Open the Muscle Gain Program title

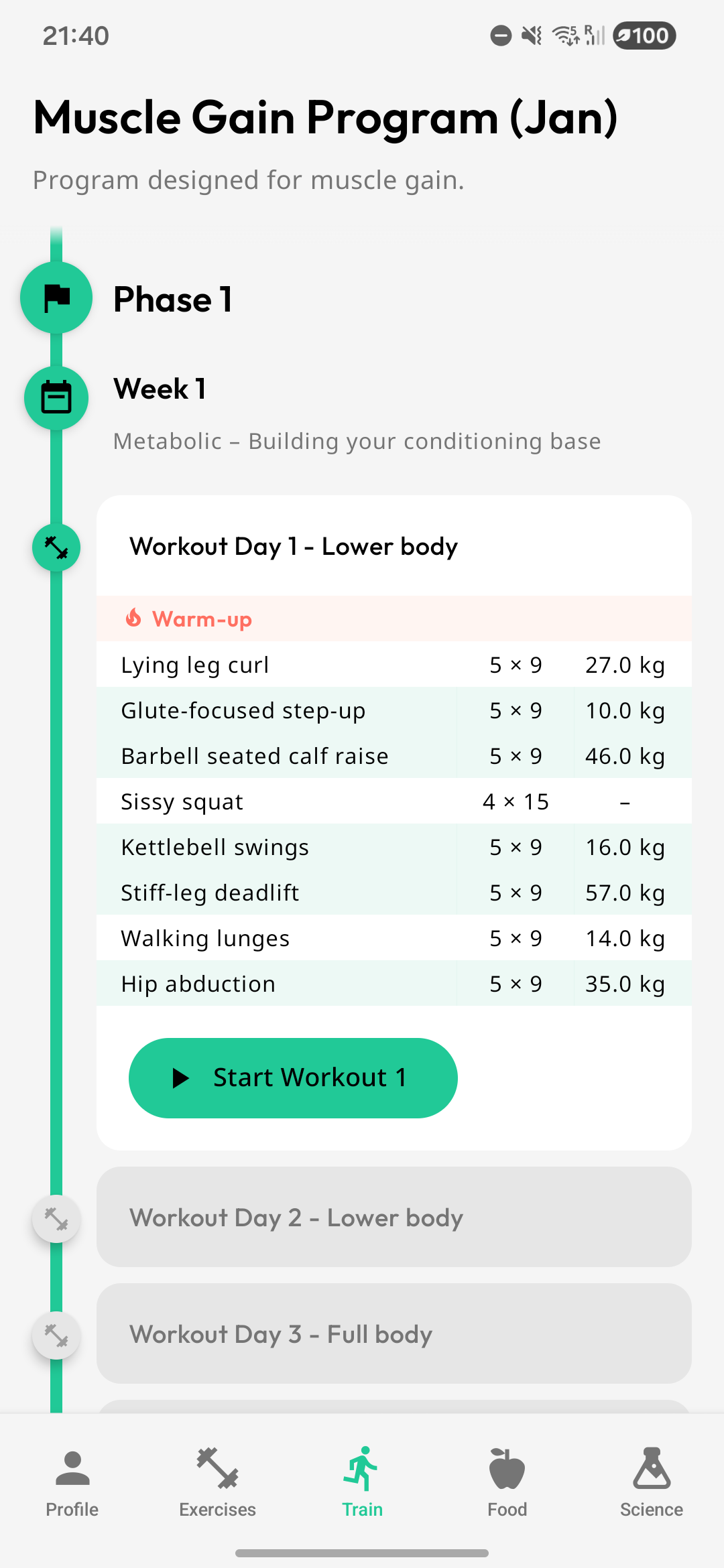(324, 117)
